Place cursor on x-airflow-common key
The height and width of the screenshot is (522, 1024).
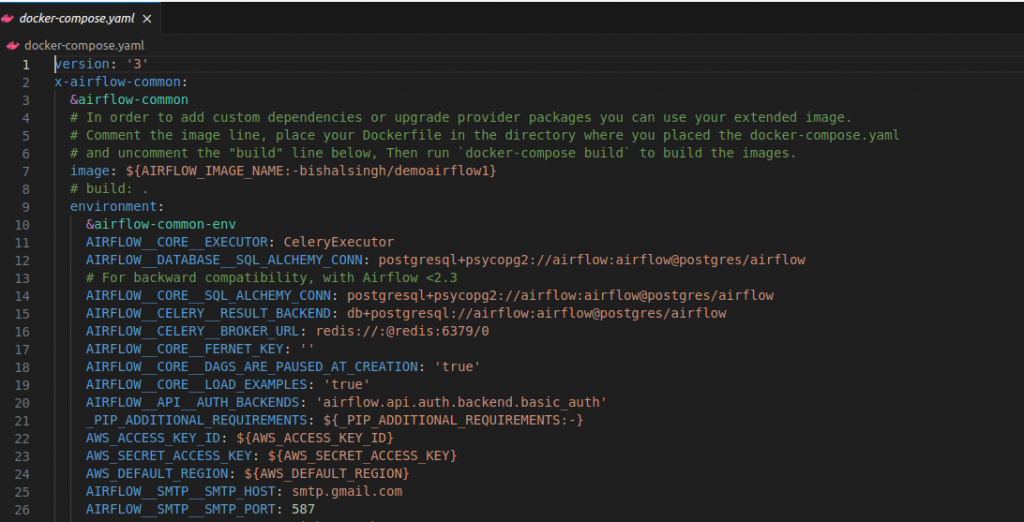coord(118,82)
